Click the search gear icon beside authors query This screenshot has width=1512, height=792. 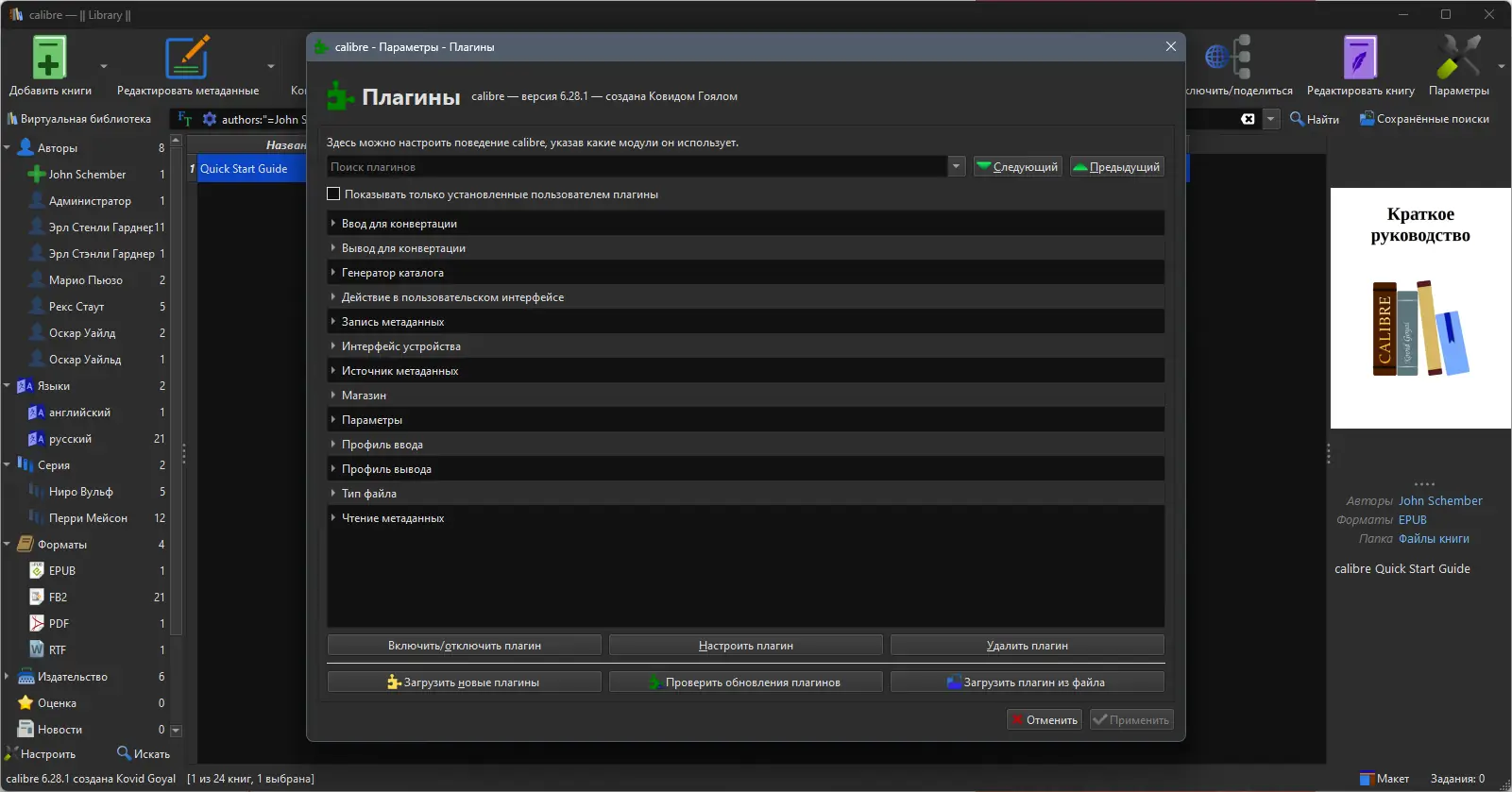click(210, 119)
